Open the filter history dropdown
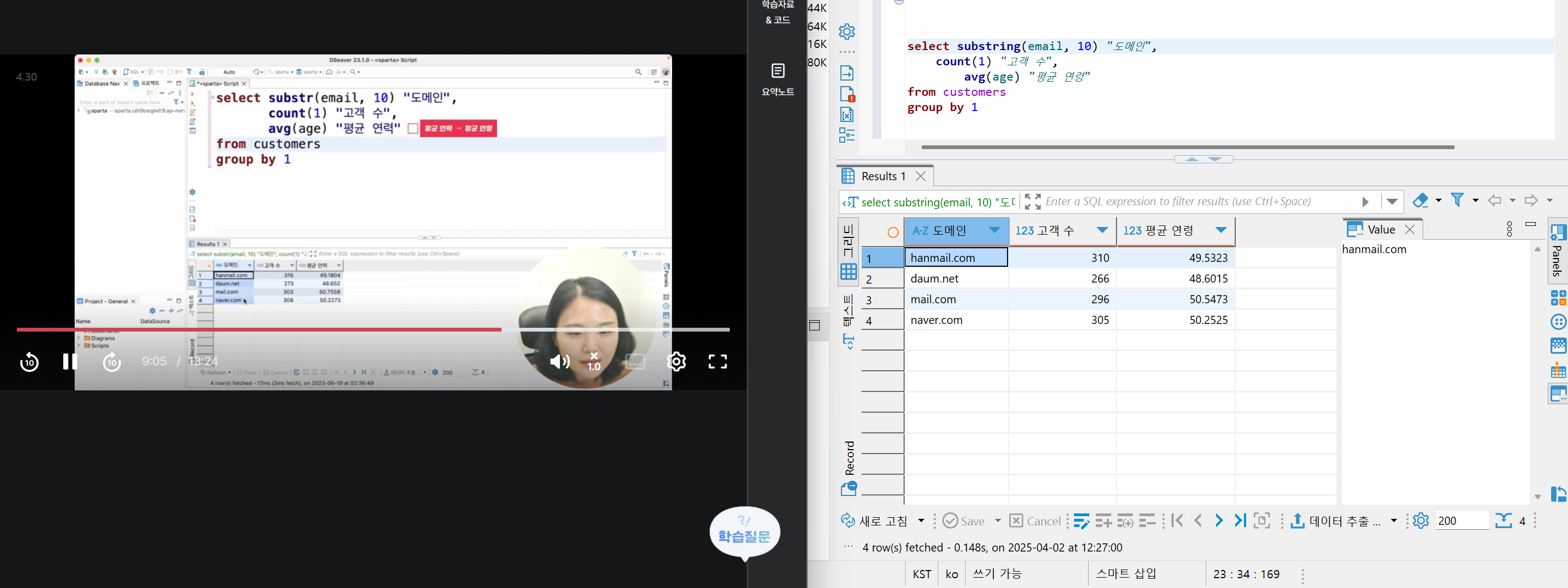 [x=1392, y=201]
